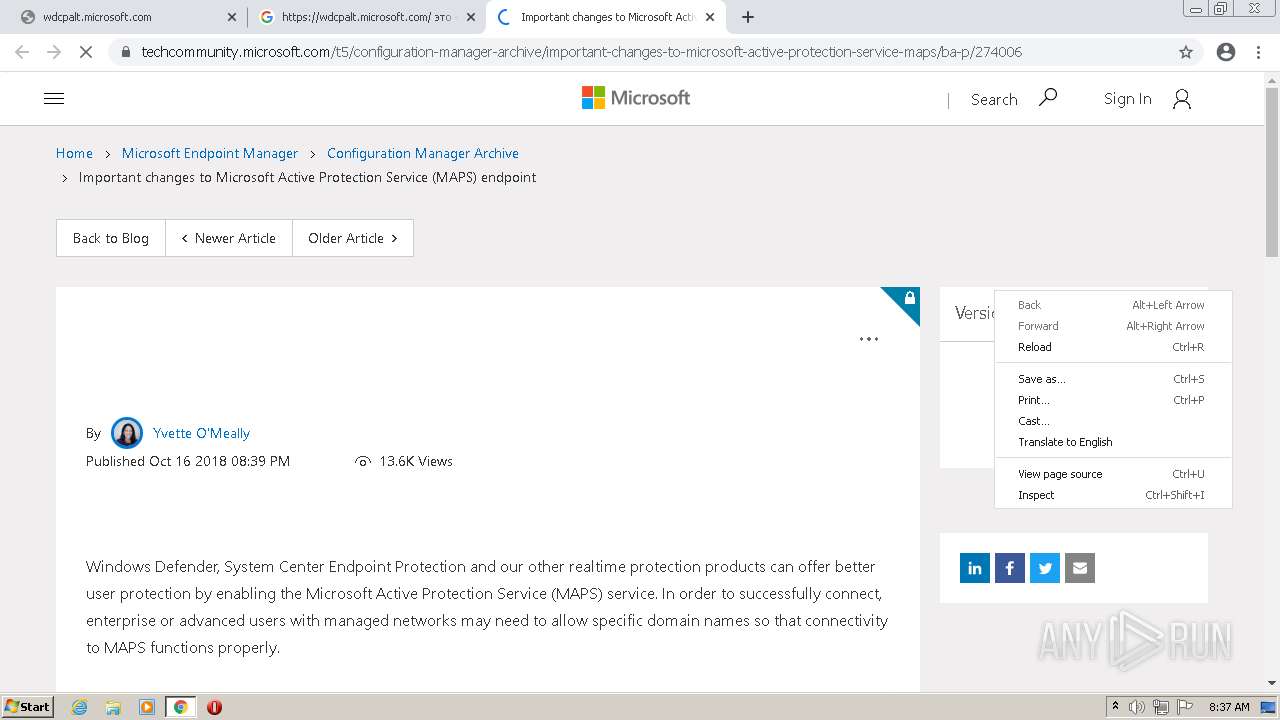Open Internet Explorer from the taskbar
This screenshot has width=1280, height=720.
click(80, 707)
